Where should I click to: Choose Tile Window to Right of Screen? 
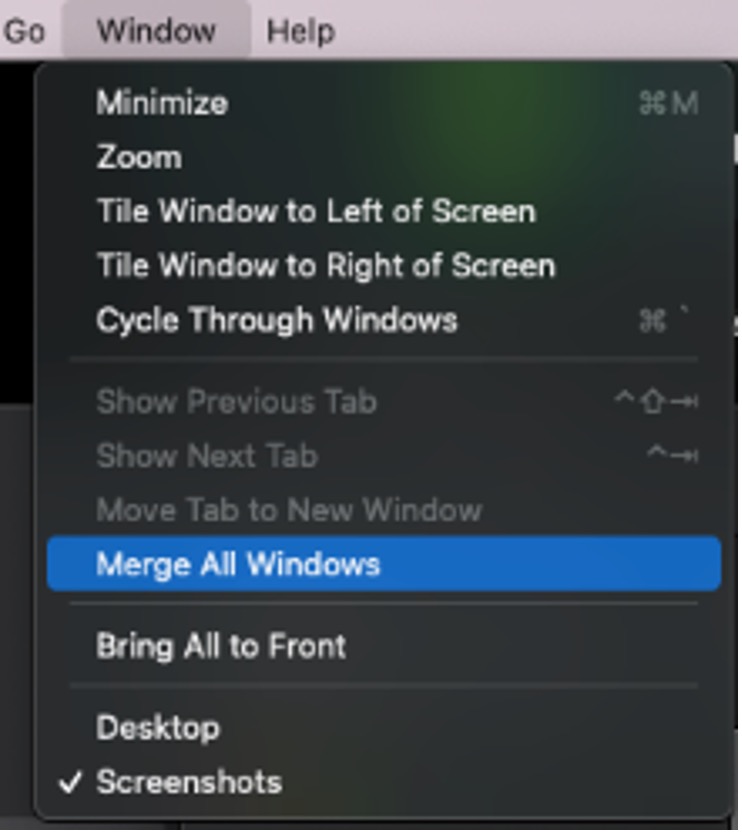325,266
